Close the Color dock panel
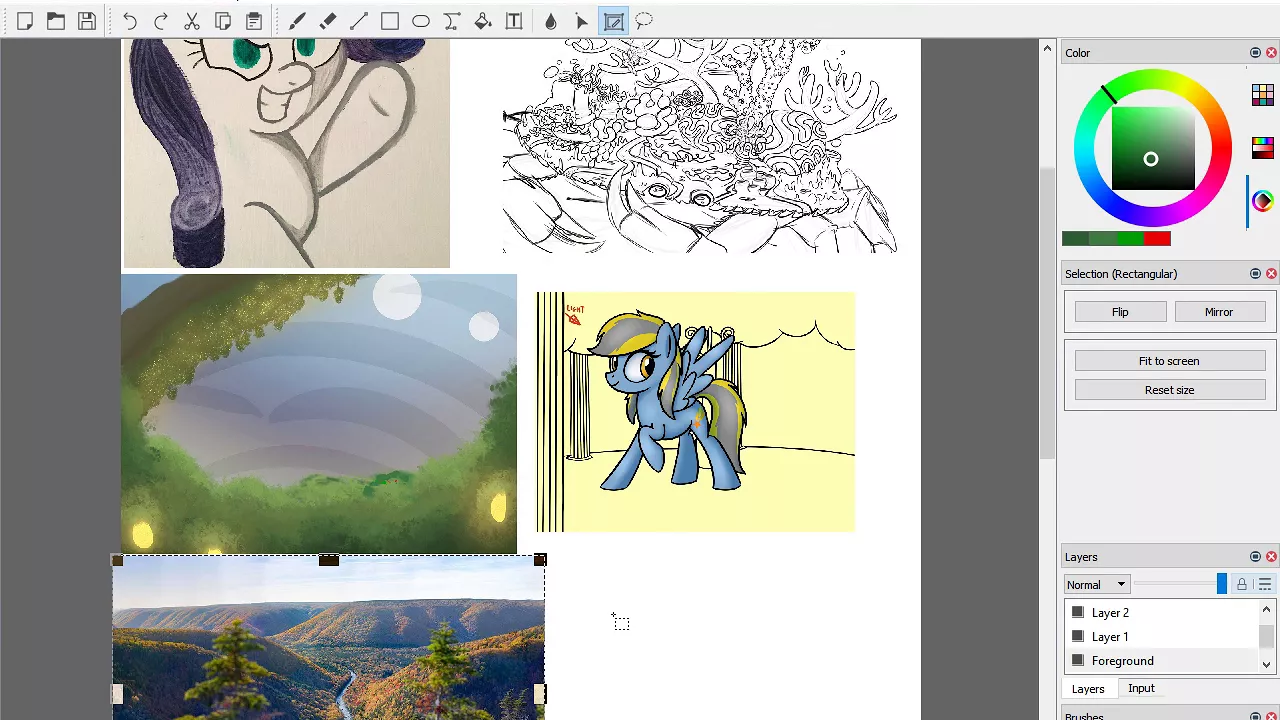Viewport: 1280px width, 720px height. (x=1271, y=53)
